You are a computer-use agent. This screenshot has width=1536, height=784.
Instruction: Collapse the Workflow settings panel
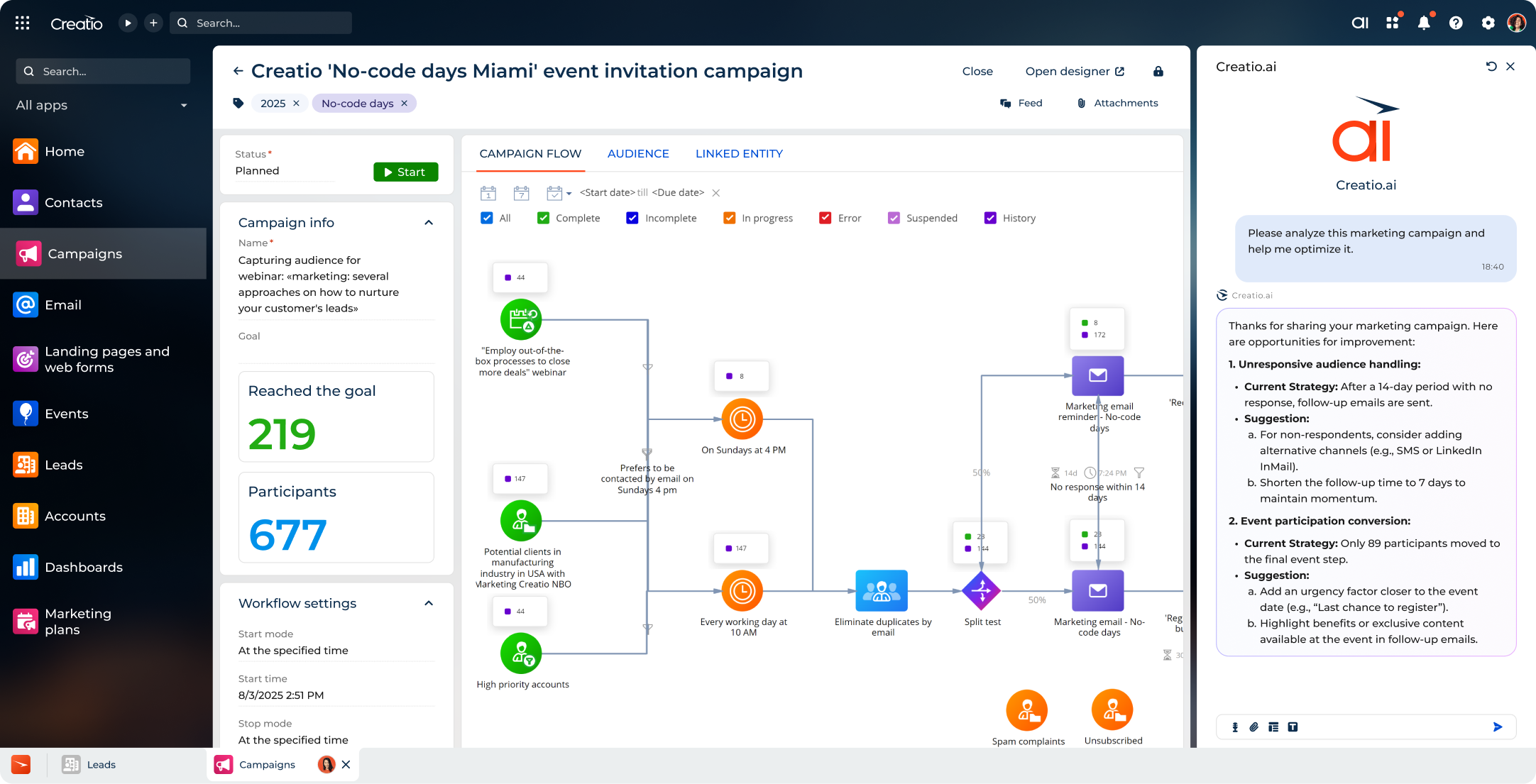429,602
